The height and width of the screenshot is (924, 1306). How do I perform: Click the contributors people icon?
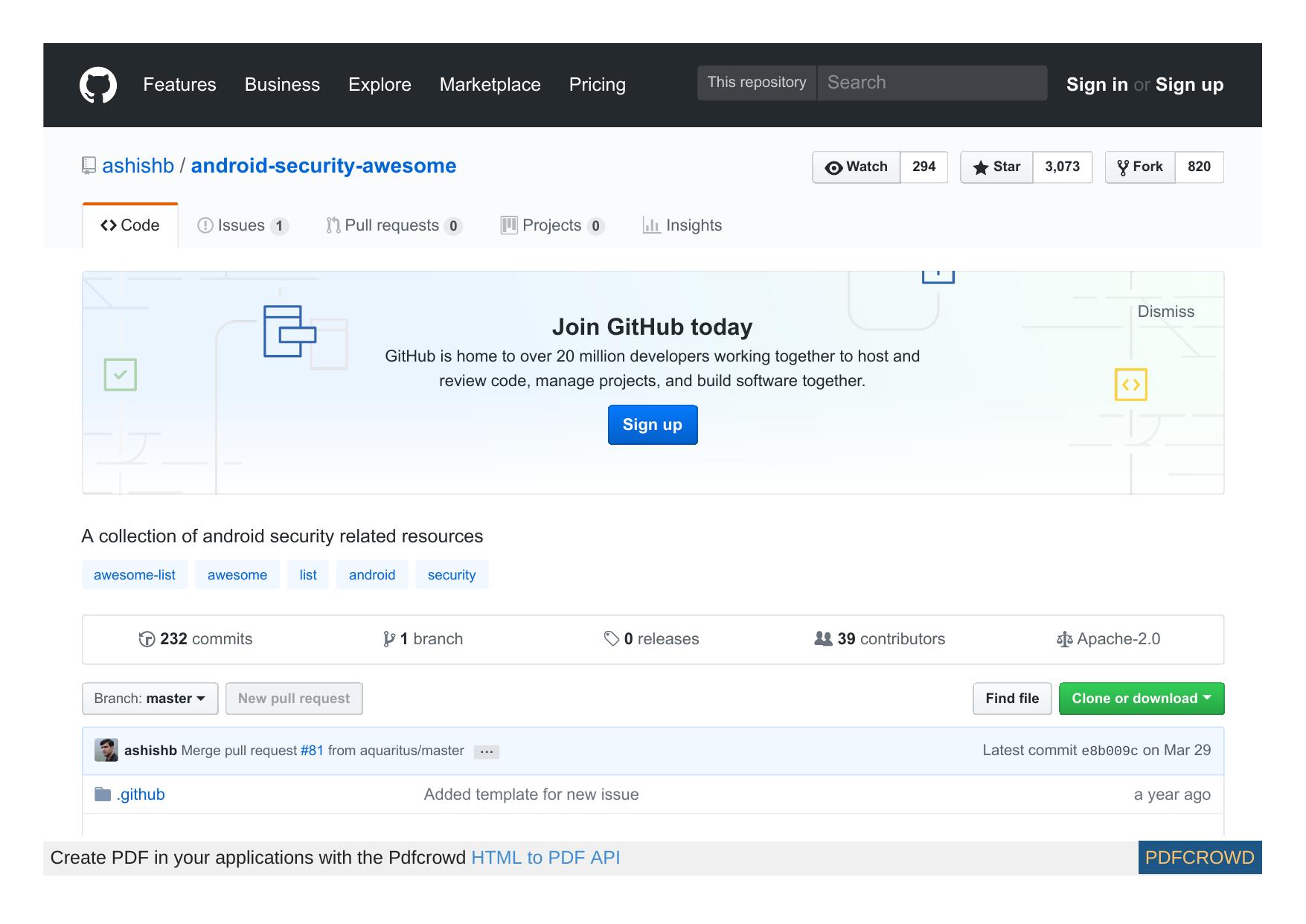[822, 638]
